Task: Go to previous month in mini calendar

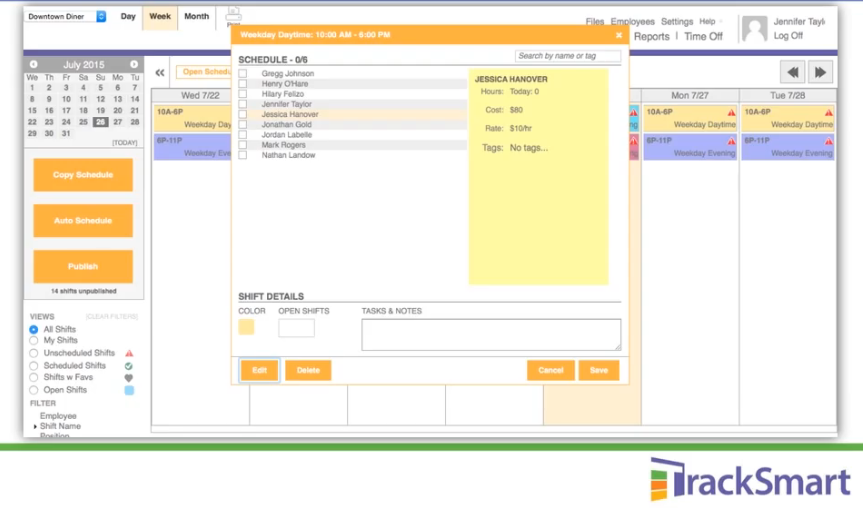Action: 33,64
